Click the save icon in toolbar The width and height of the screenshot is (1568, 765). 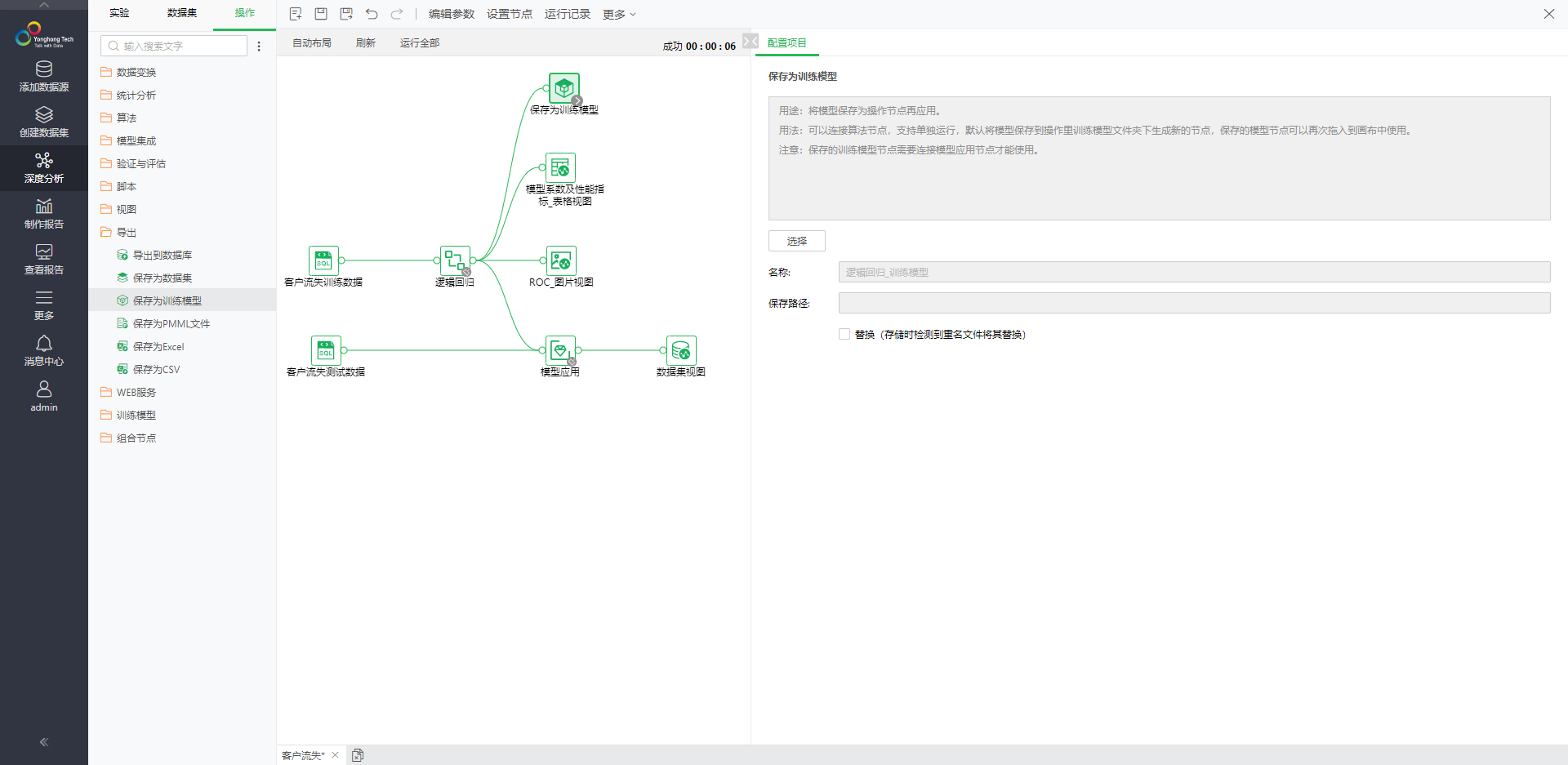321,14
